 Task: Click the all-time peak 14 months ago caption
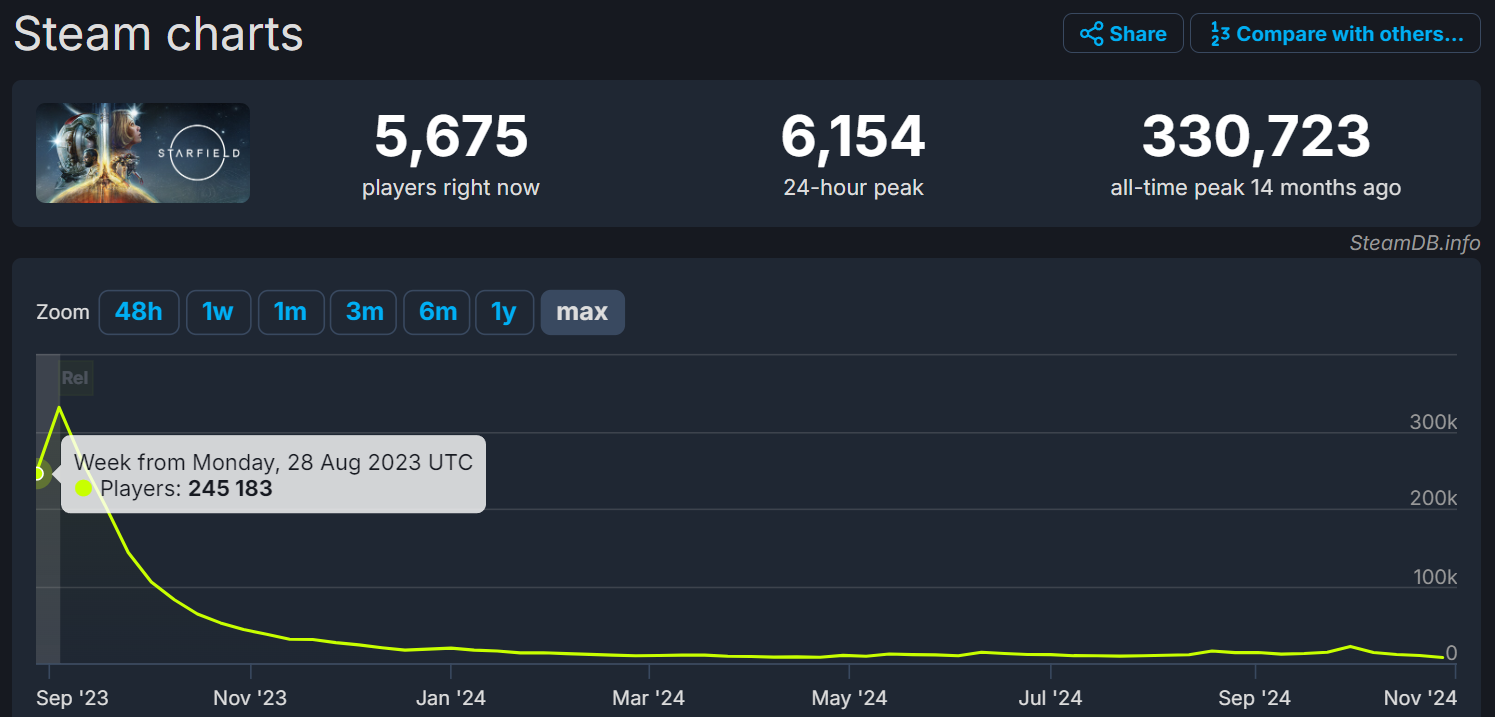click(x=1256, y=187)
